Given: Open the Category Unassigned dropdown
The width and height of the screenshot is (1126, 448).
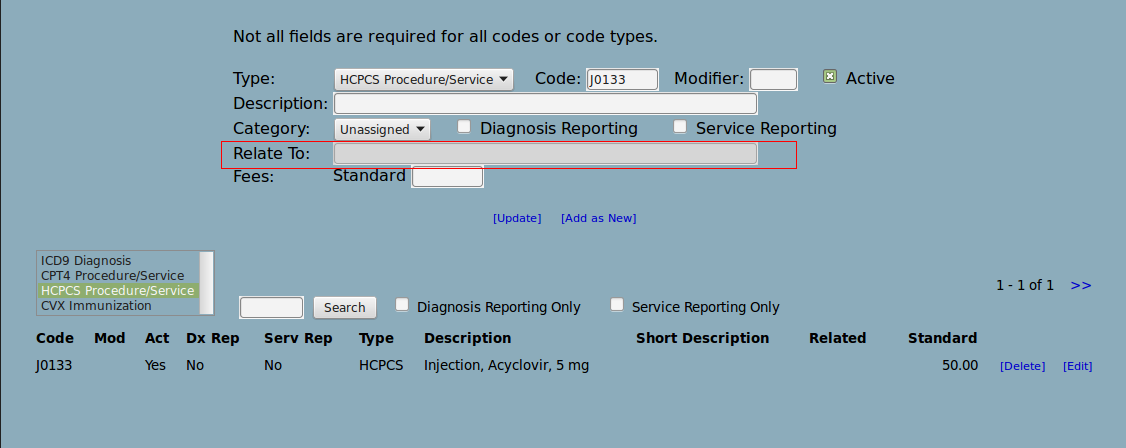Looking at the screenshot, I should (382, 129).
